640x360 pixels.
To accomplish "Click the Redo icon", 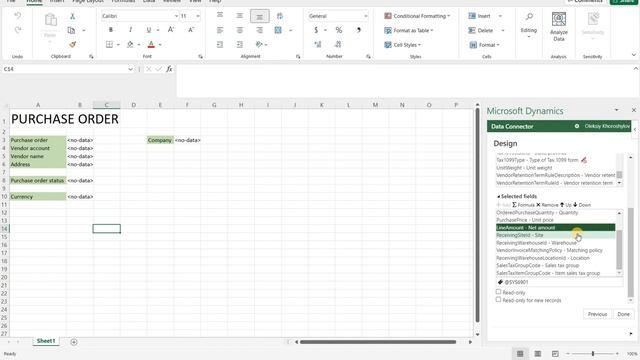I will click(18, 30).
